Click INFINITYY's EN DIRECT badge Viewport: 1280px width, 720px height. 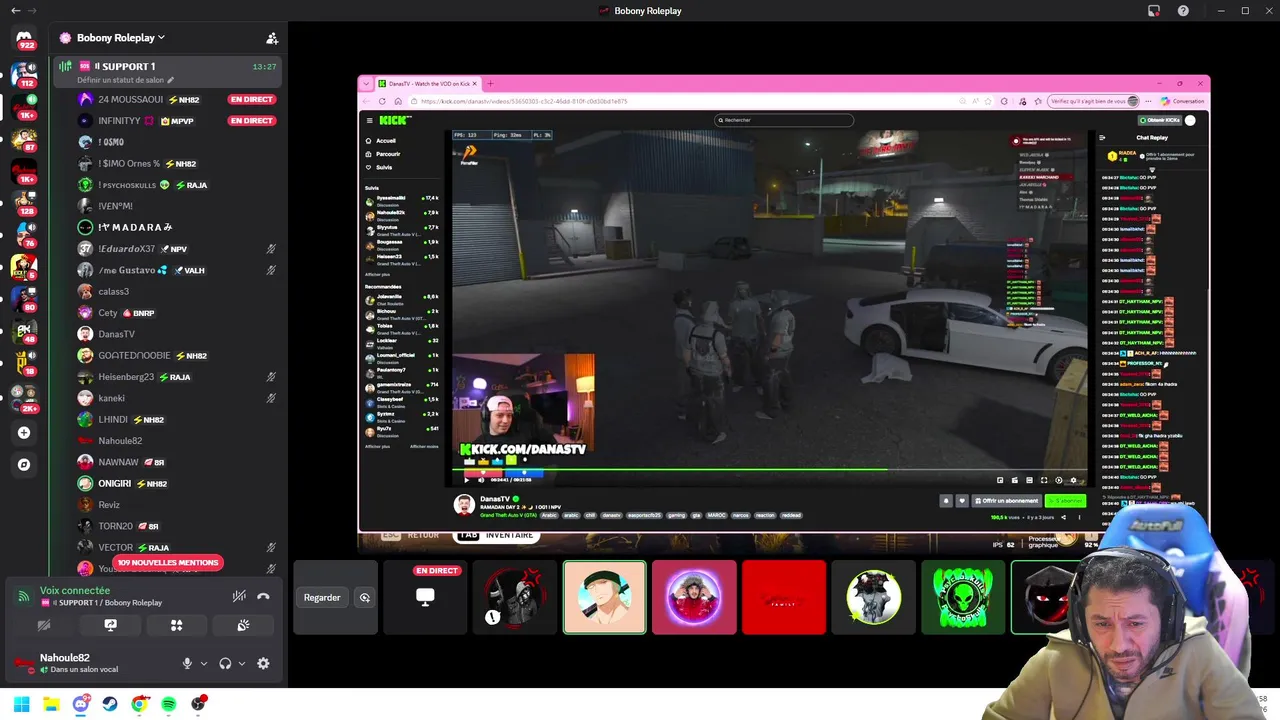point(252,121)
